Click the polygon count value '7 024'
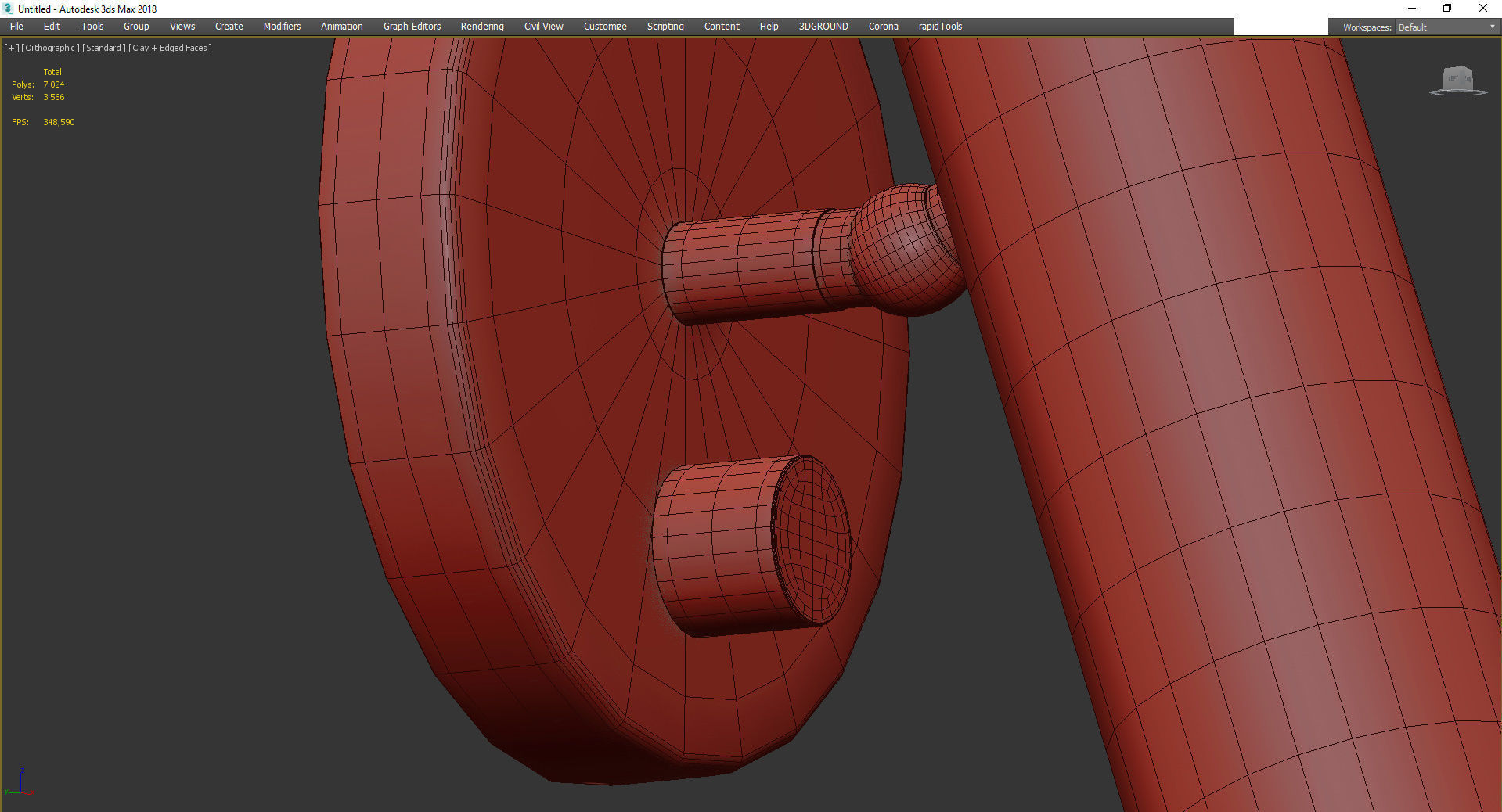1502x812 pixels. pos(54,84)
